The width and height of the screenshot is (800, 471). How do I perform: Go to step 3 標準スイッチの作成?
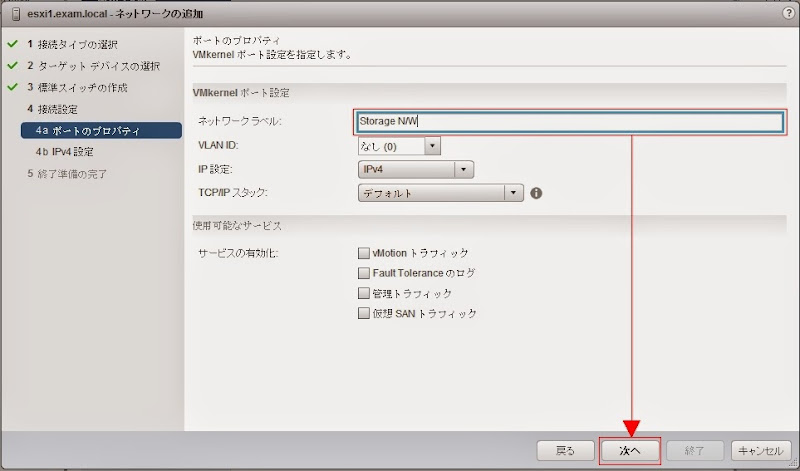pyautogui.click(x=77, y=87)
